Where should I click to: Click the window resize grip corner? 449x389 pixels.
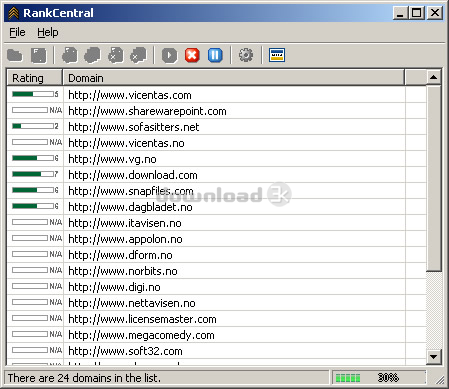pos(440,379)
